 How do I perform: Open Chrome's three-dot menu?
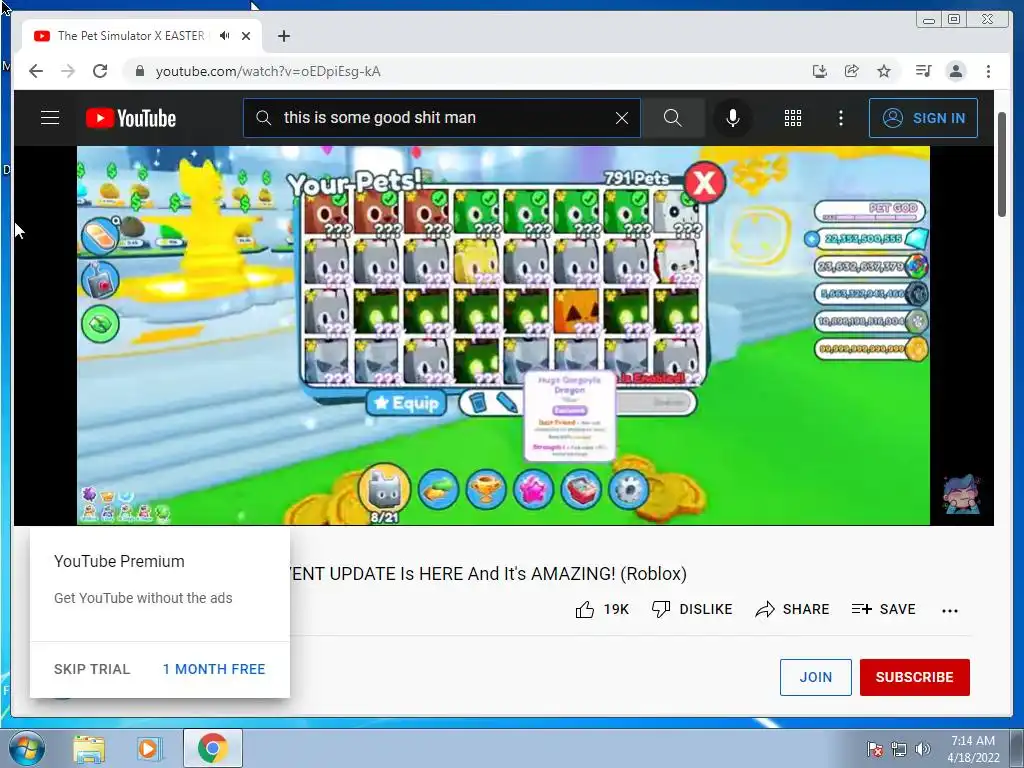(x=988, y=71)
